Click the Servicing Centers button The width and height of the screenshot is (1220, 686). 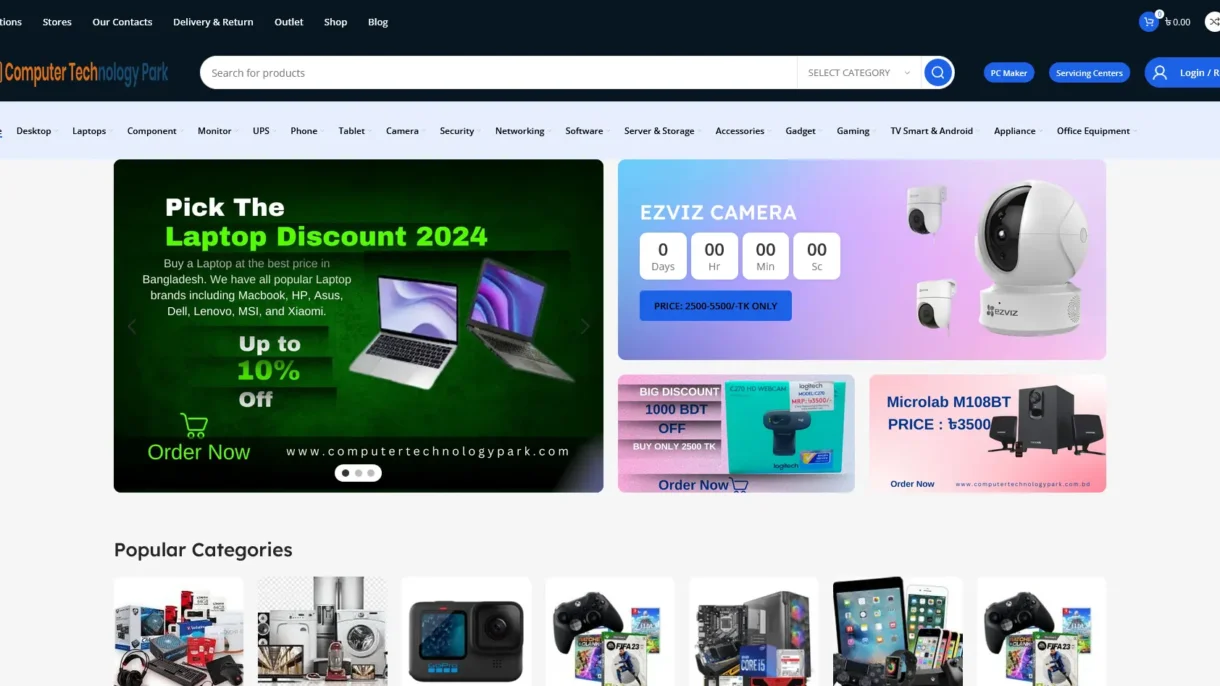(1089, 73)
